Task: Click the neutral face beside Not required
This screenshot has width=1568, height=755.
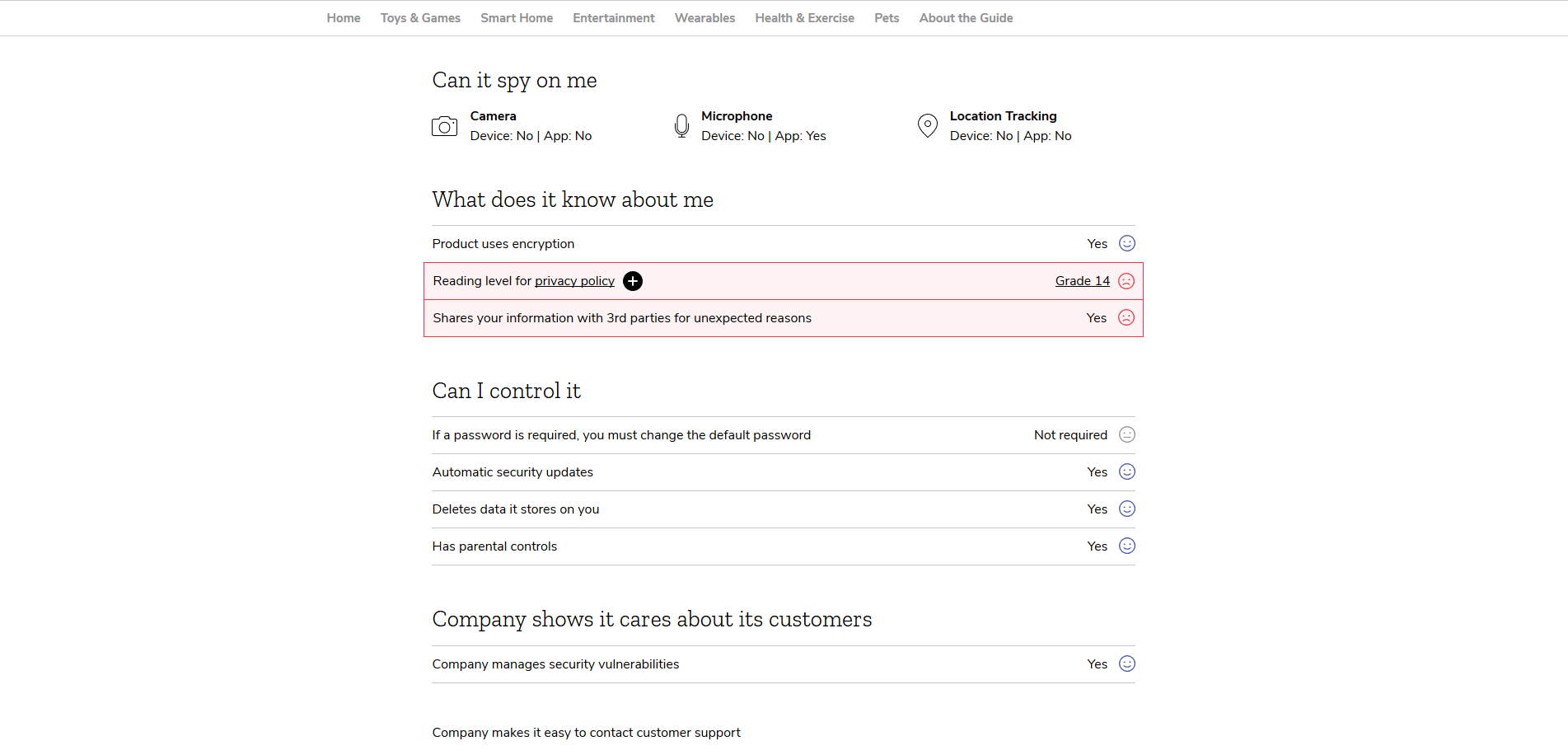Action: [1127, 434]
